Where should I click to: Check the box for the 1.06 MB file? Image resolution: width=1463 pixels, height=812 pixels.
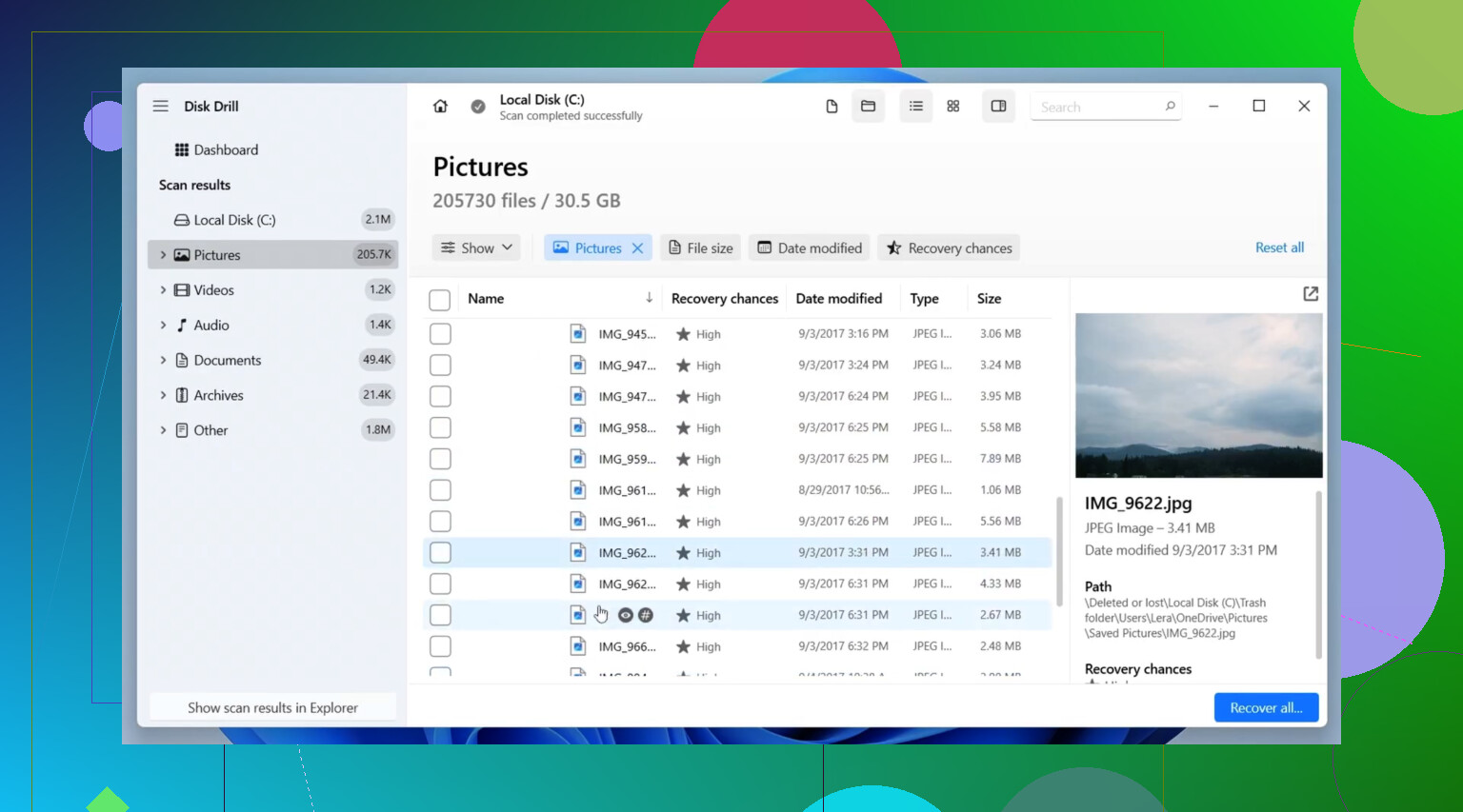pyautogui.click(x=440, y=490)
